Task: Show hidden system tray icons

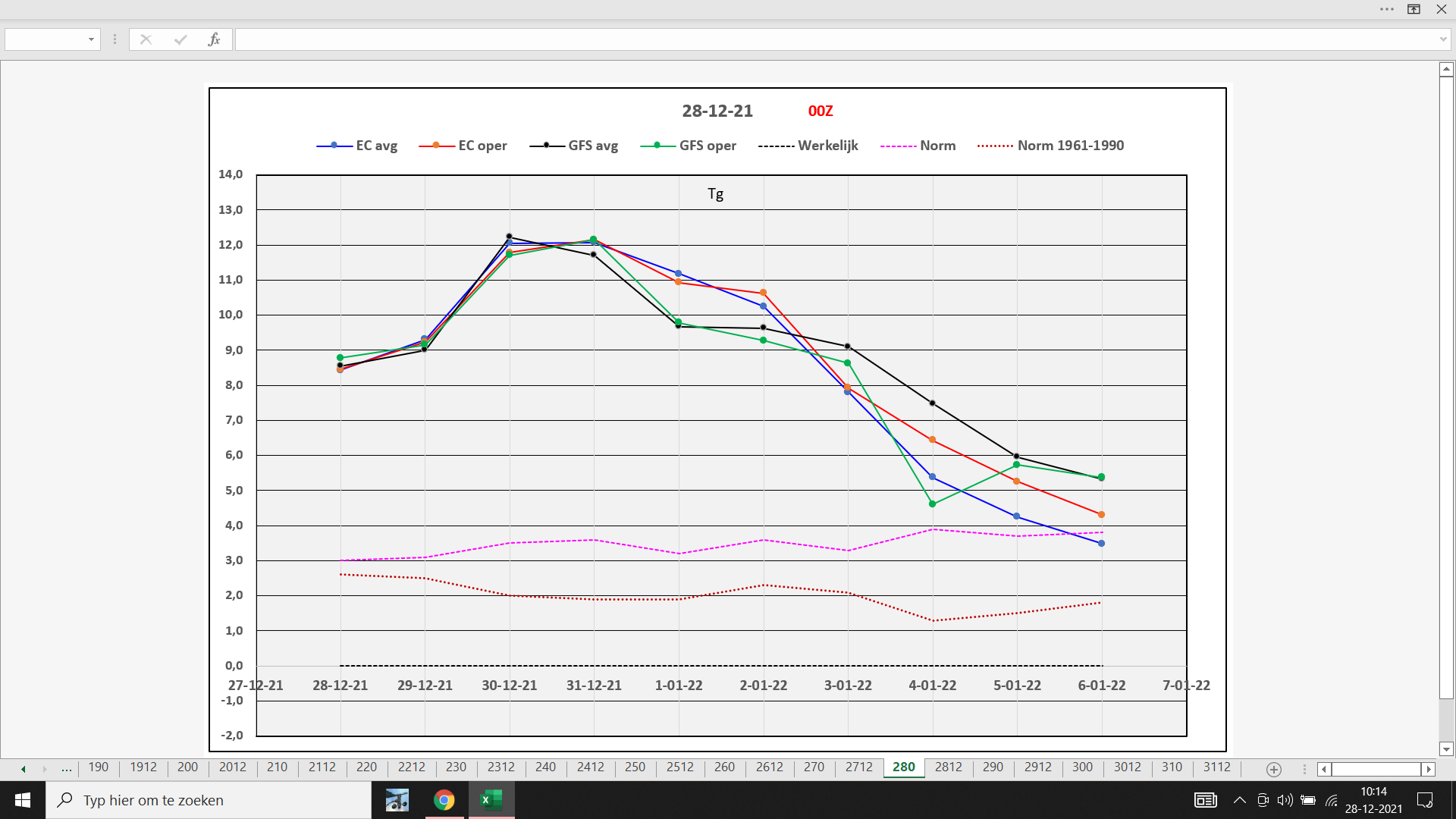Action: click(x=1240, y=800)
